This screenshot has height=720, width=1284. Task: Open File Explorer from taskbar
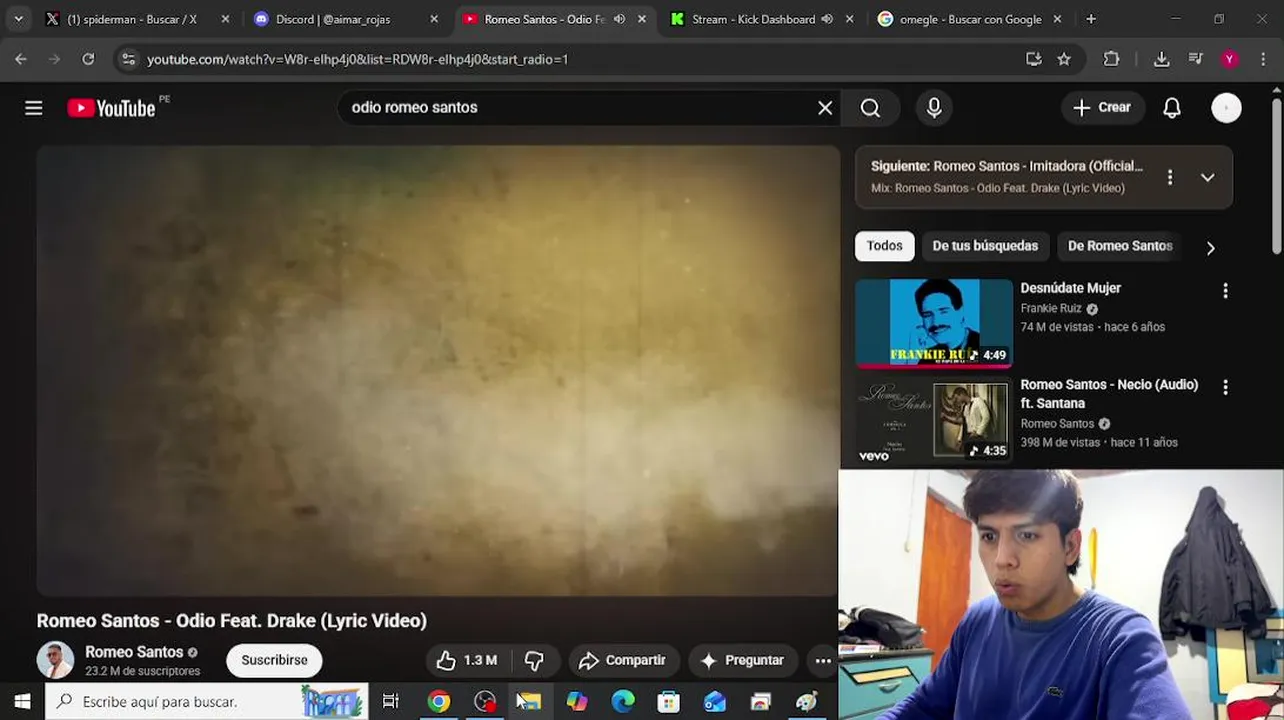(529, 701)
